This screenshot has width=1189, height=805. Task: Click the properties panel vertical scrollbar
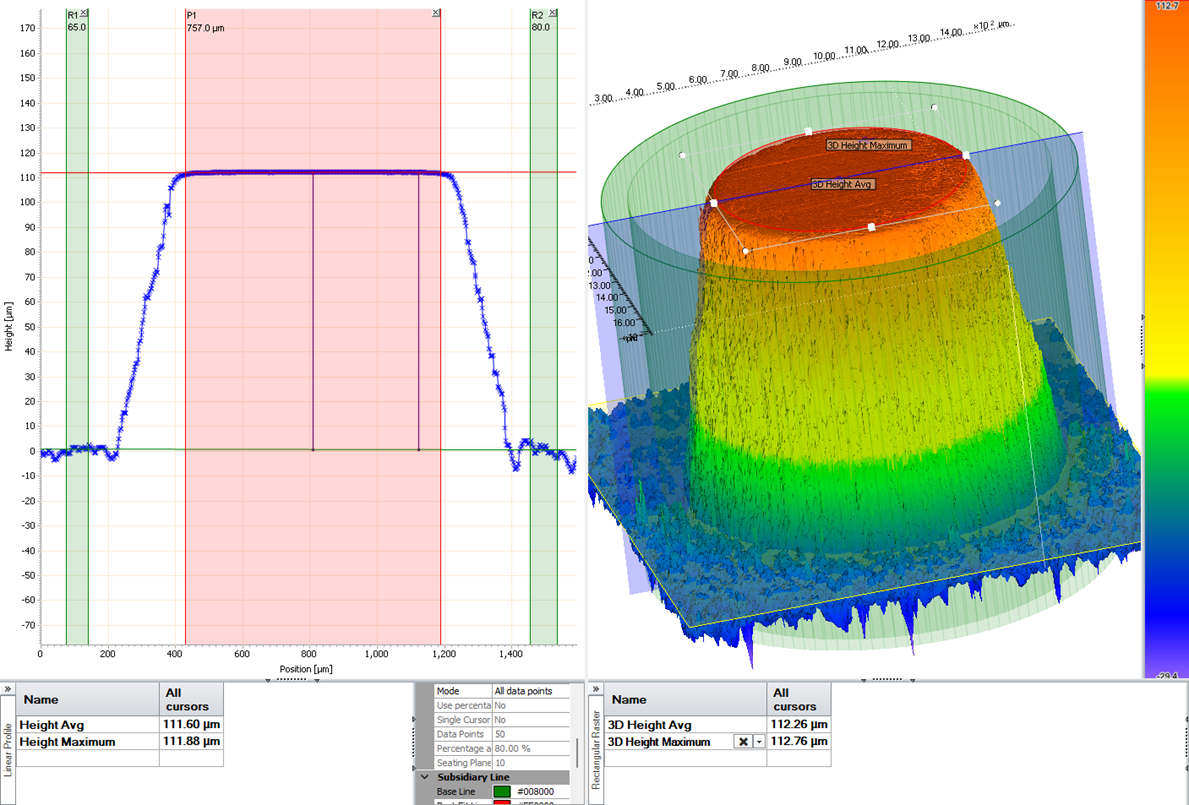[576, 753]
